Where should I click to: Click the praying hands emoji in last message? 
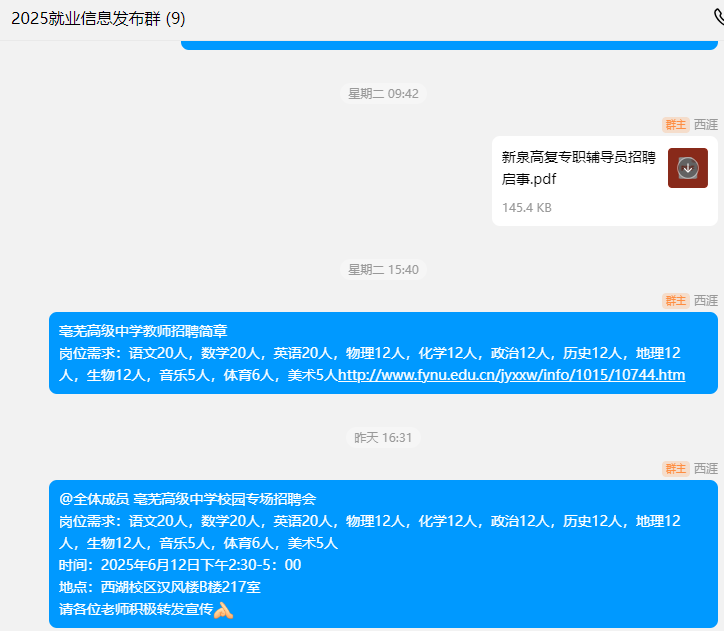222,609
